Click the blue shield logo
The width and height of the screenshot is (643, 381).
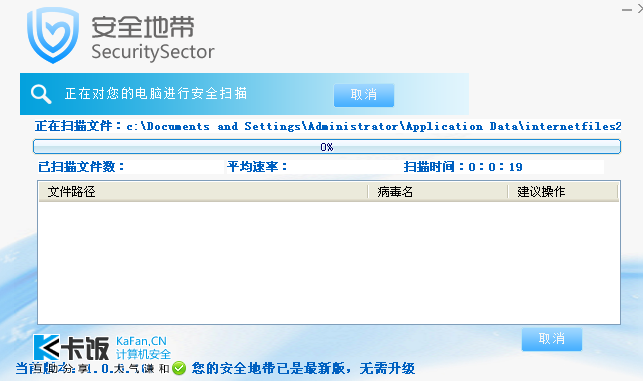(53, 35)
